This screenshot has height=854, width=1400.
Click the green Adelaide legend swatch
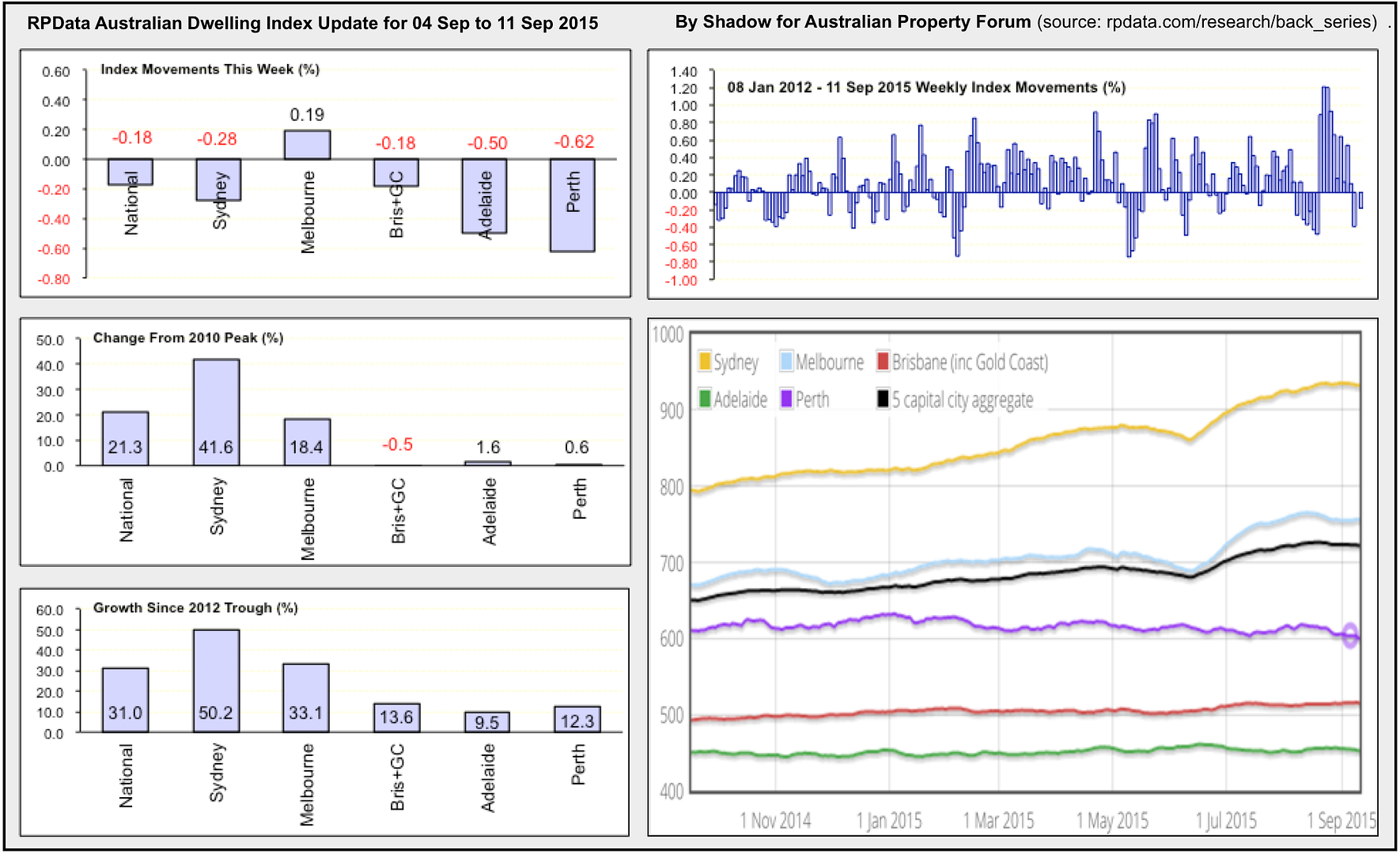tap(704, 399)
